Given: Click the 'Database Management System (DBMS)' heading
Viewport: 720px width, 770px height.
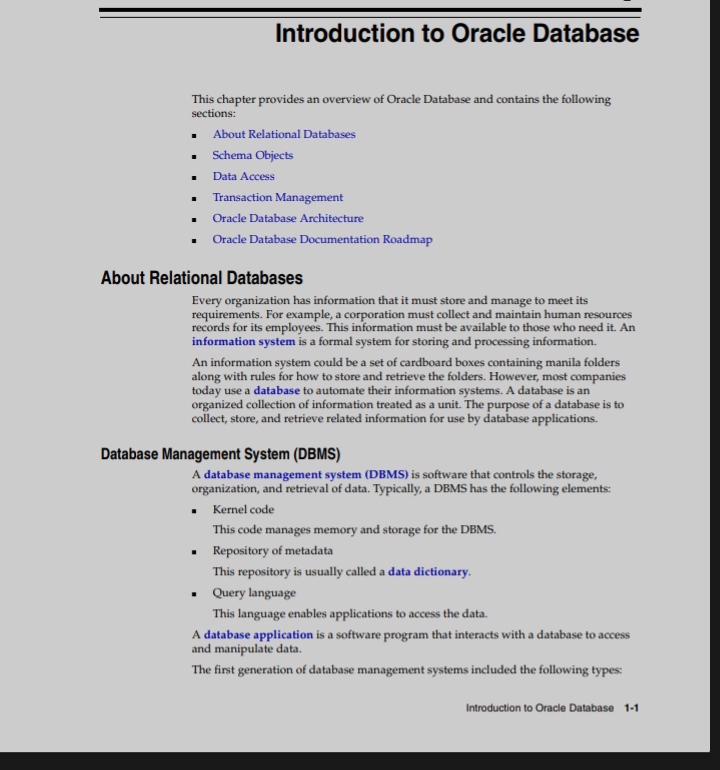Looking at the screenshot, I should point(221,454).
